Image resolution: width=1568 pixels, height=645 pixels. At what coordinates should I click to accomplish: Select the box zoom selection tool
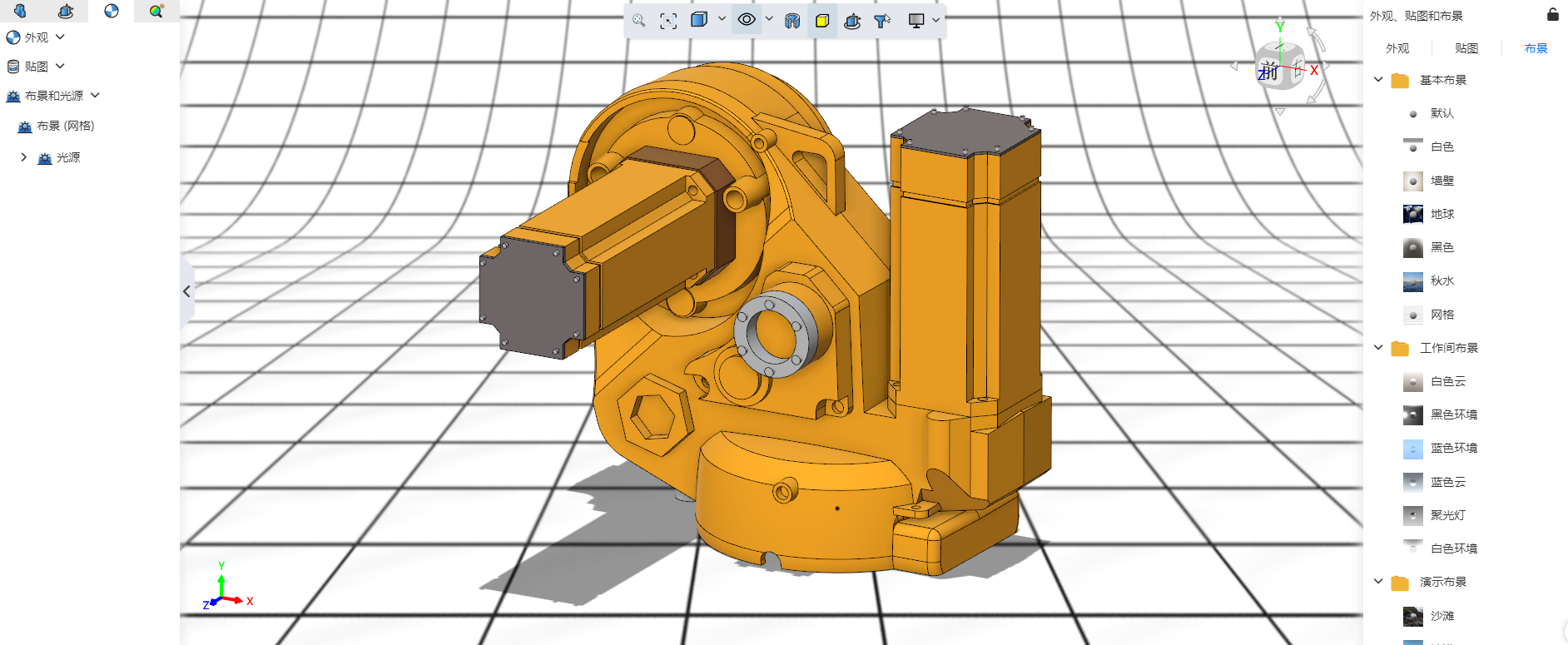pos(668,21)
